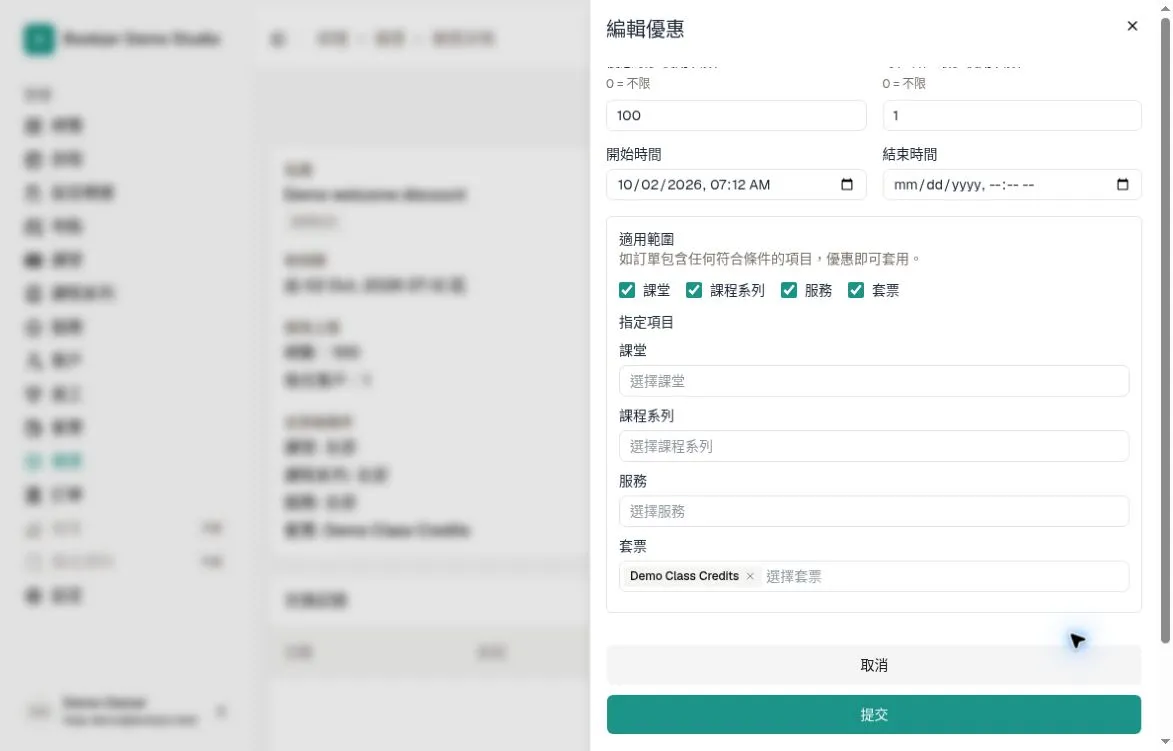
Task: Click the Demo Class Credits chip text
Action: [684, 576]
